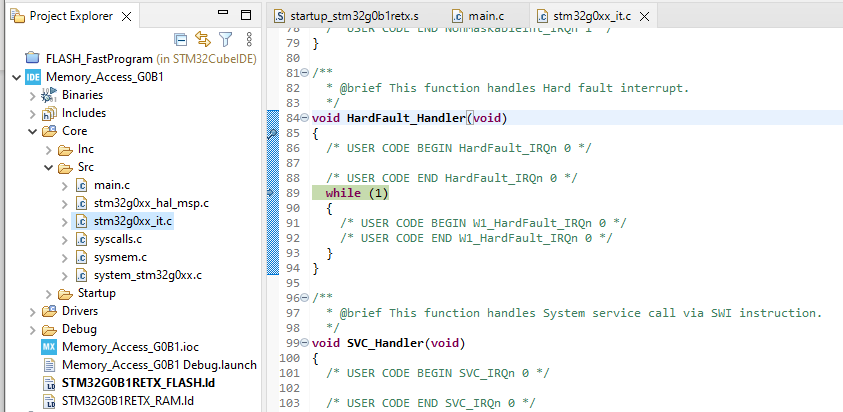843x412 pixels.
Task: Click the Binaries icon
Action: 49,95
